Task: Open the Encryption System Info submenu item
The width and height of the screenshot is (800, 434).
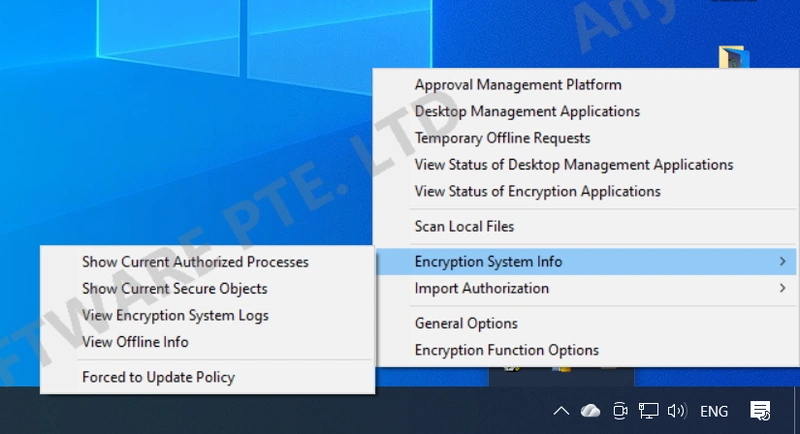Action: tap(586, 262)
